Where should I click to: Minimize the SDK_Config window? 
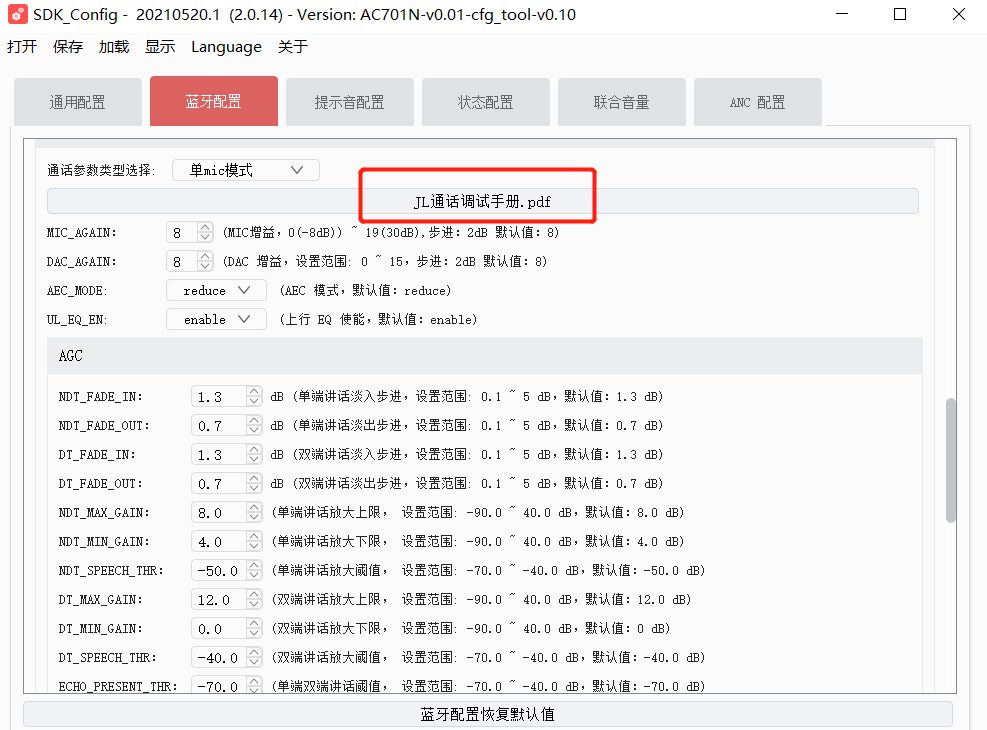tap(842, 14)
